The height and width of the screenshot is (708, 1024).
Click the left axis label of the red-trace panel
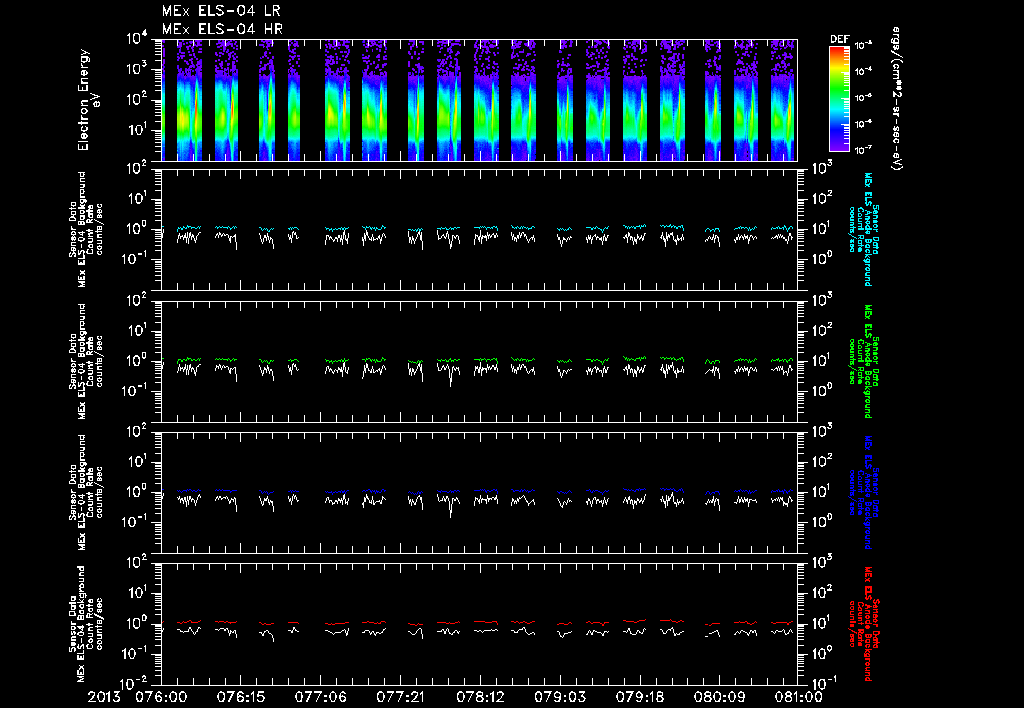[x=86, y=624]
